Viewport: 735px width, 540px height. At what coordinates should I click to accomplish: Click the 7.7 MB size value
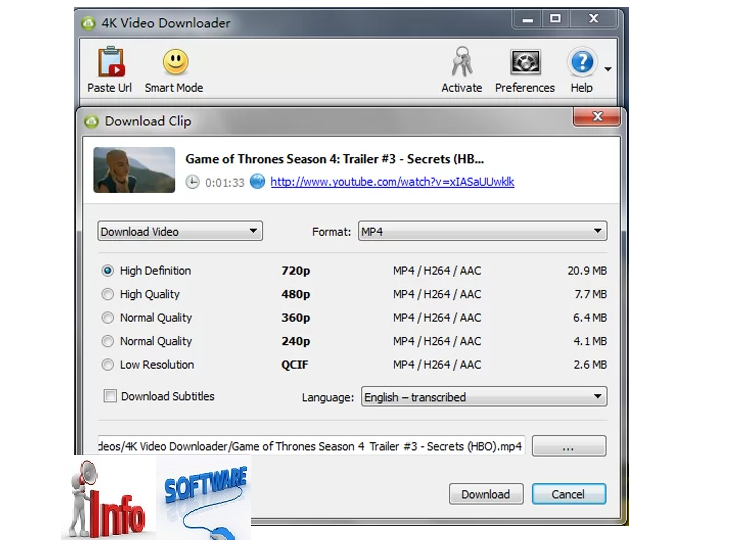pos(591,294)
